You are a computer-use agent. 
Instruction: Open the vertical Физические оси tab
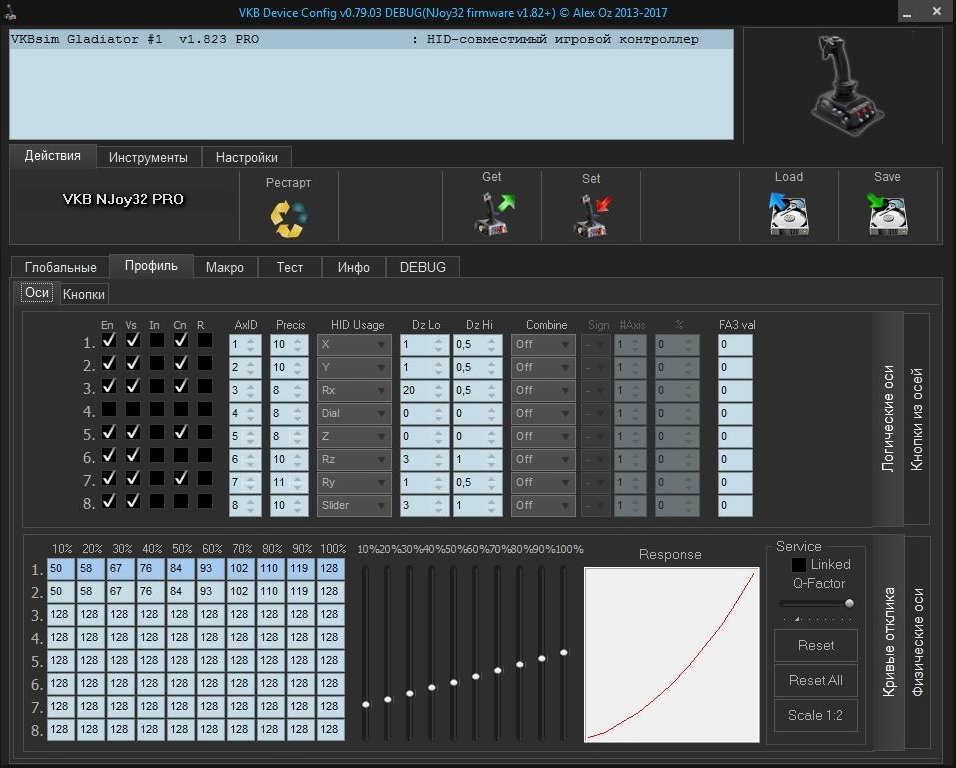pos(918,642)
